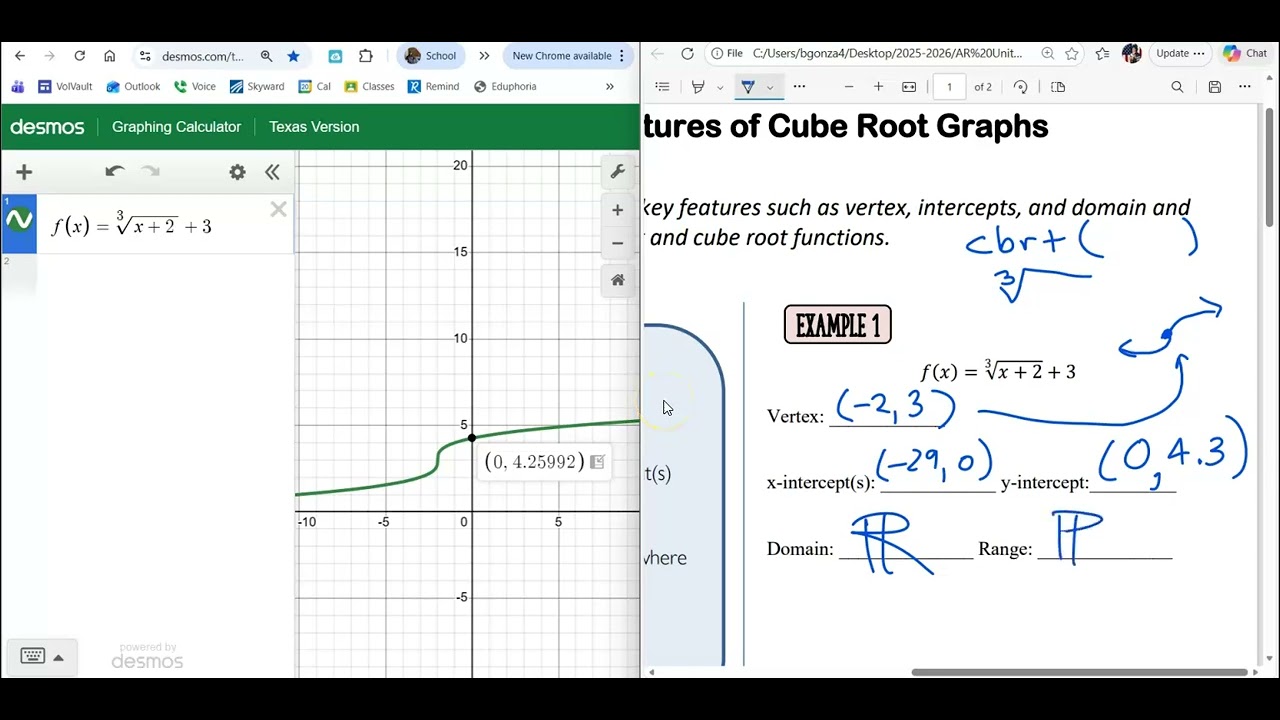Image resolution: width=1280 pixels, height=720 pixels.
Task: Open zoom magnifier icon in Chrome address bar
Action: click(266, 56)
